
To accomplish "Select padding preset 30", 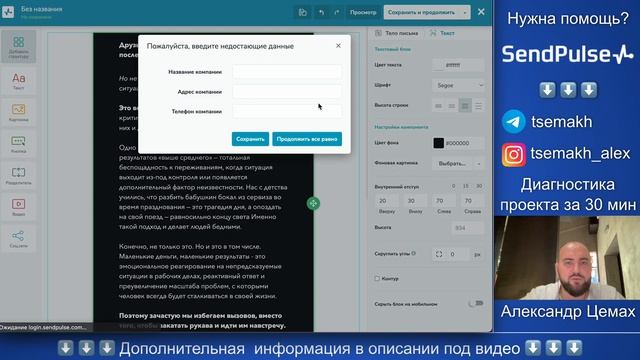I will [479, 186].
